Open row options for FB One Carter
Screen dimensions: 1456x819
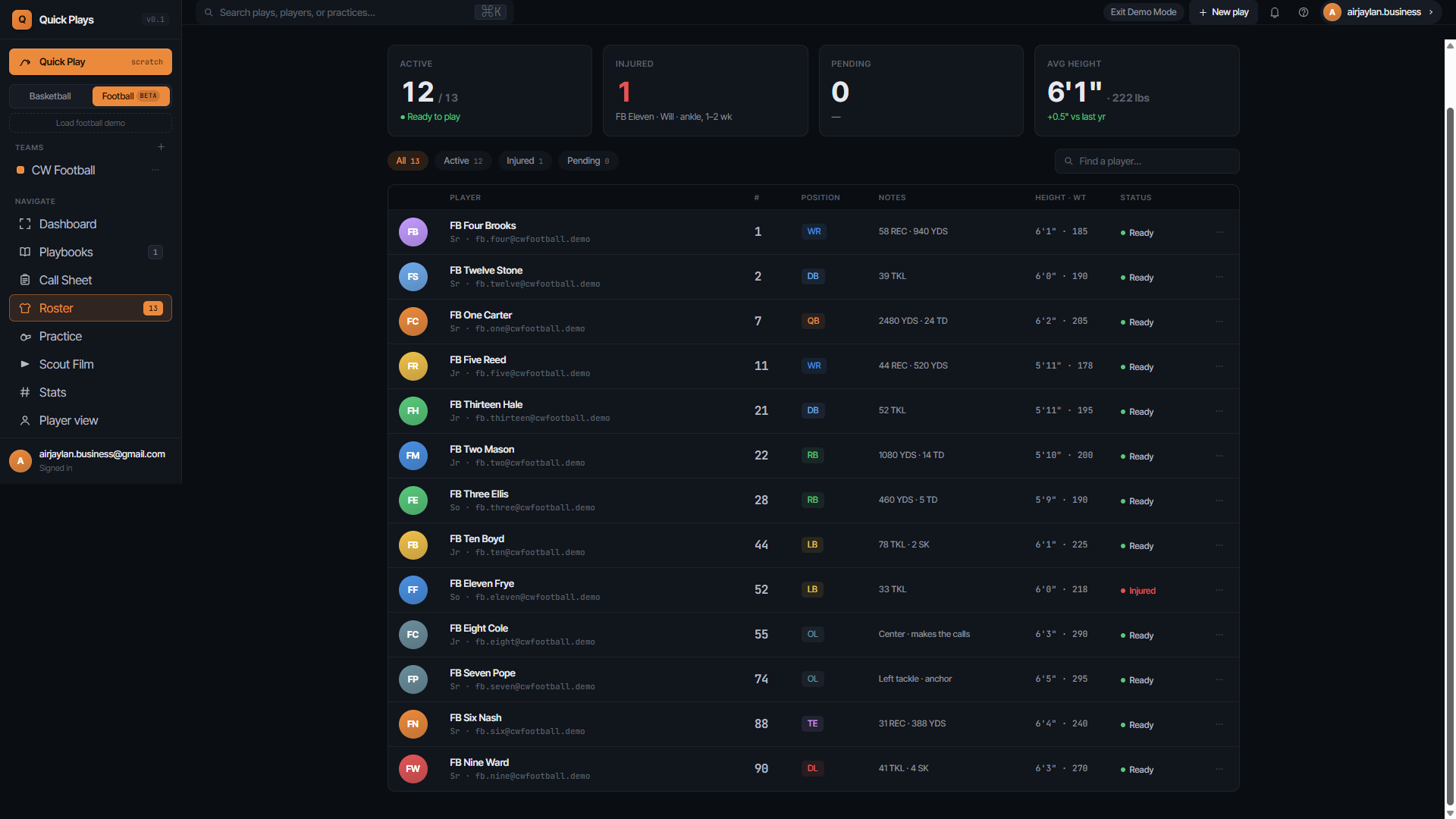(x=1219, y=322)
